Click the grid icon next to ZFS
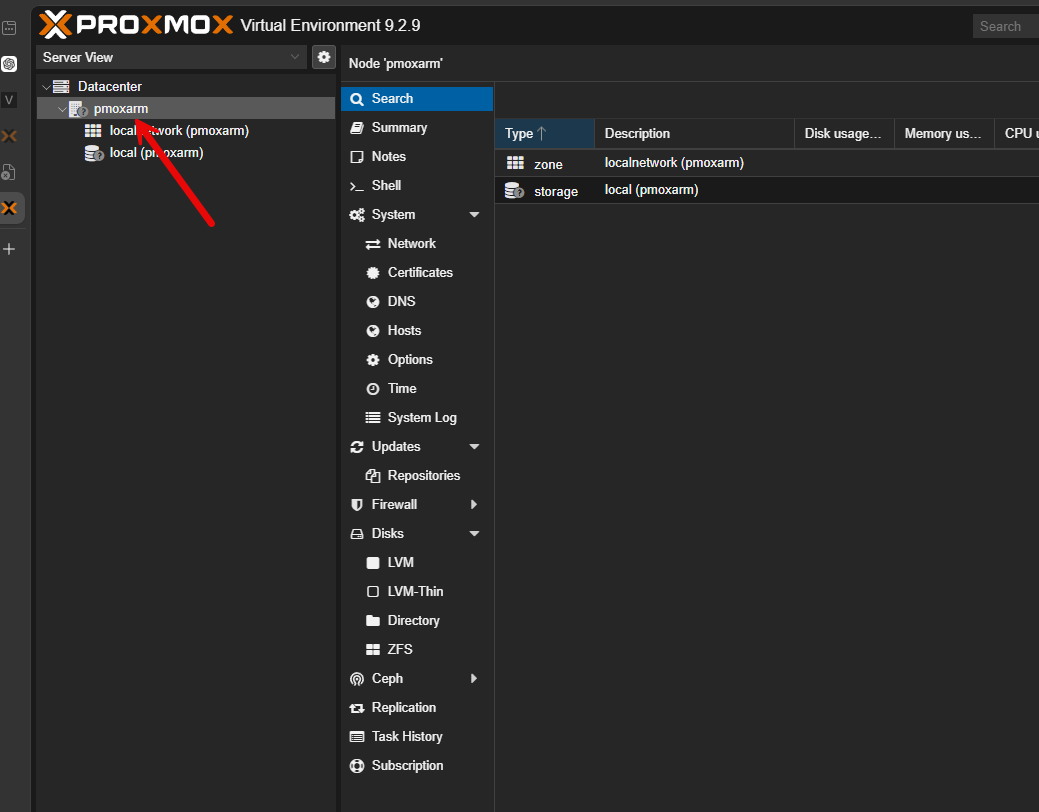This screenshot has height=812, width=1039. pyautogui.click(x=373, y=650)
